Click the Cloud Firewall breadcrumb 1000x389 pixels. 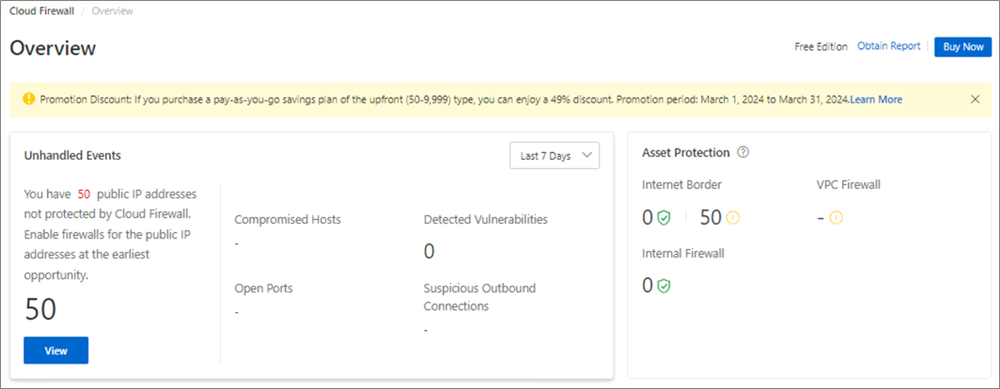pyautogui.click(x=41, y=11)
